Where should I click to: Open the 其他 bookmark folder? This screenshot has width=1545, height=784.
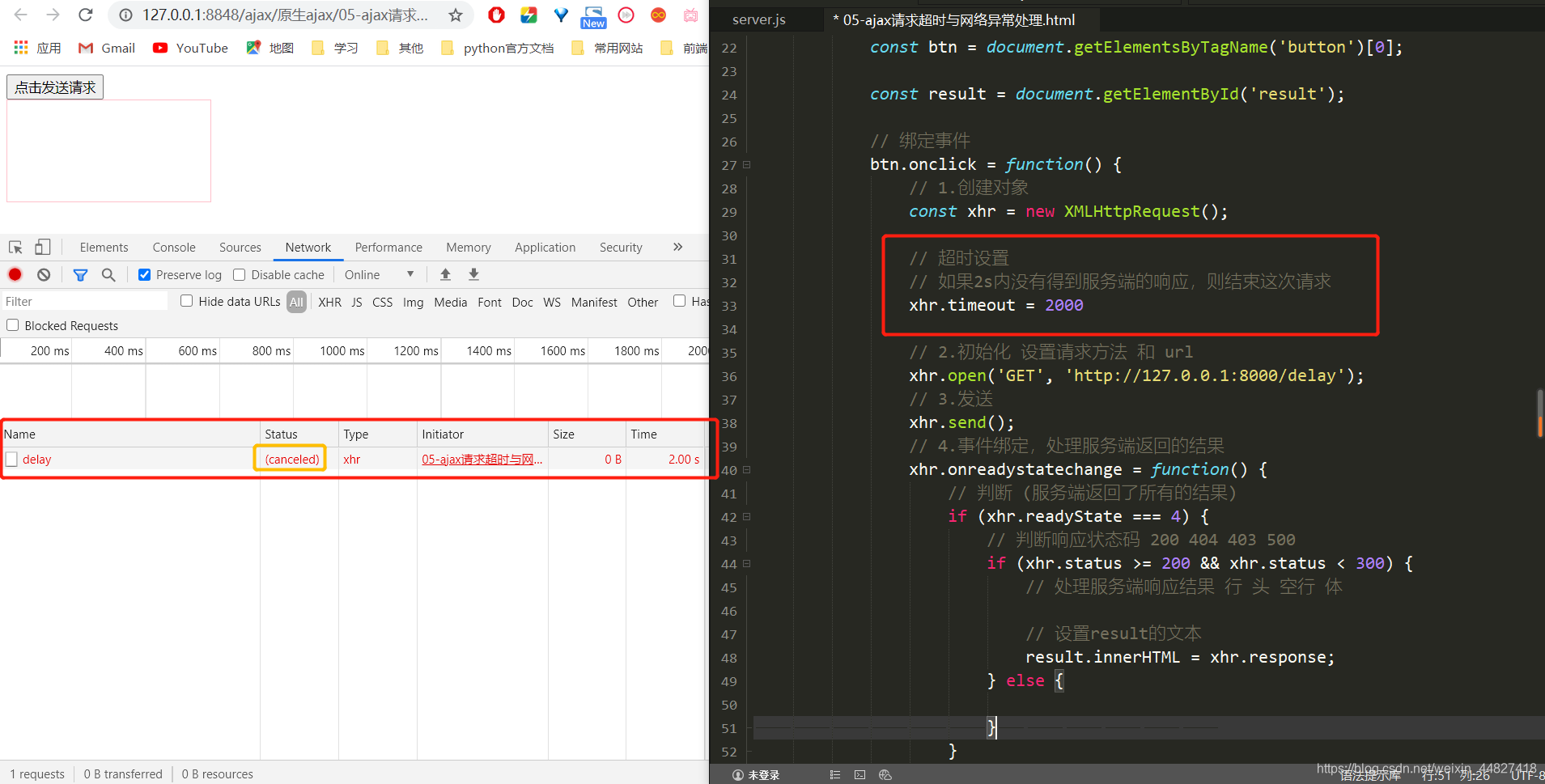(400, 48)
